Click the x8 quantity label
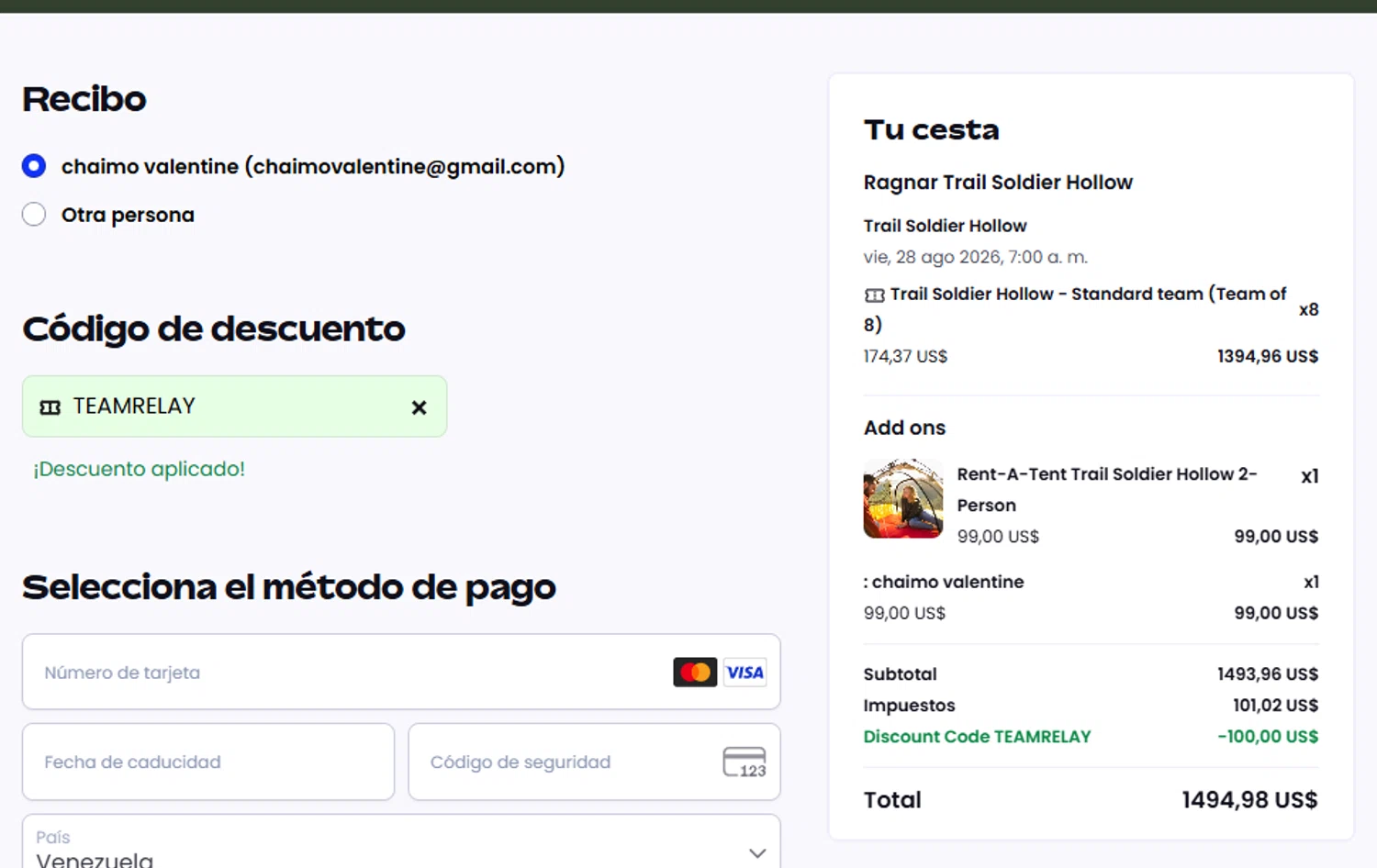This screenshot has height=868, width=1377. (1309, 310)
